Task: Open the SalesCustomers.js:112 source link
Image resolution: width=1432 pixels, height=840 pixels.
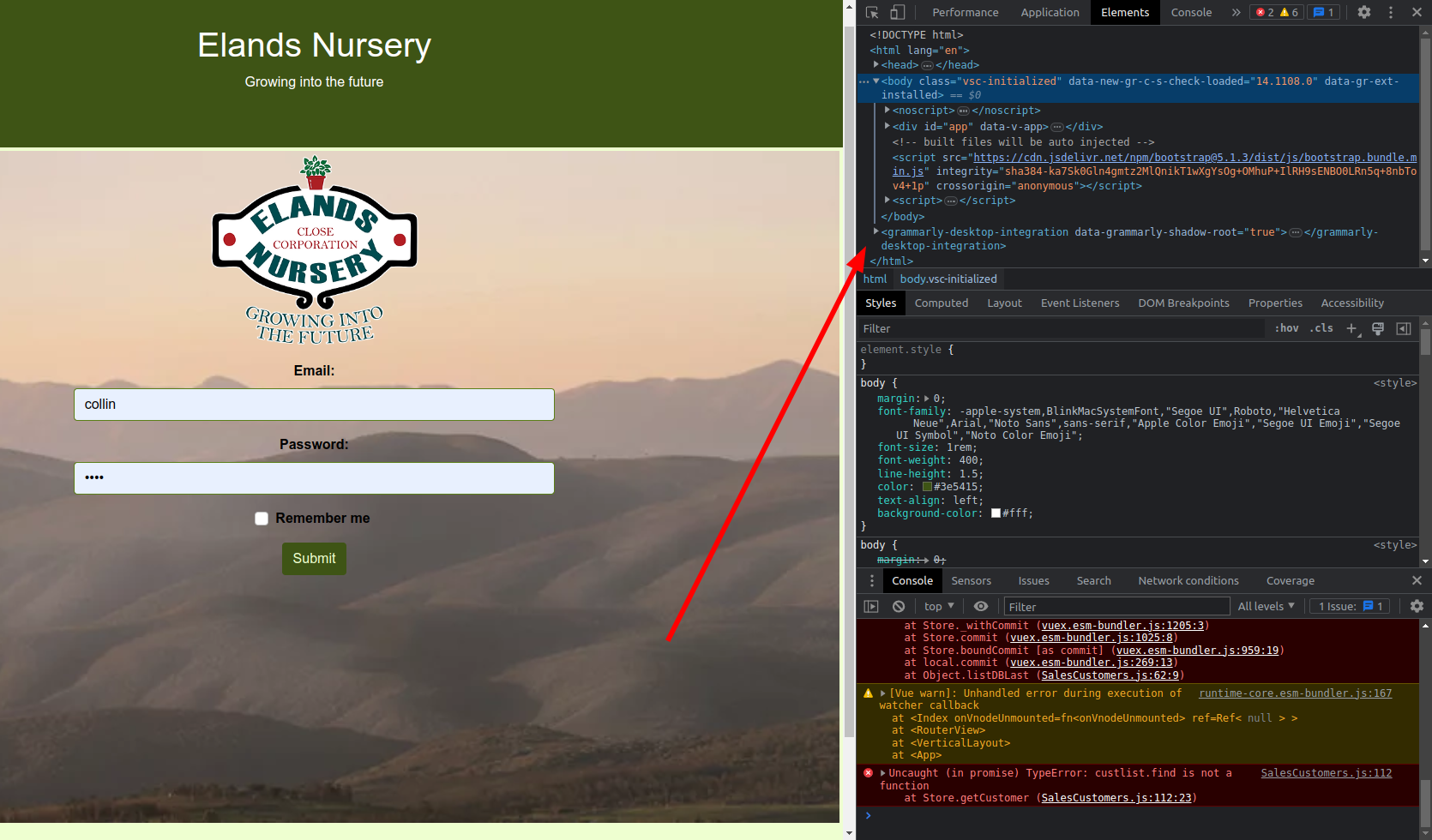Action: tap(1326, 773)
